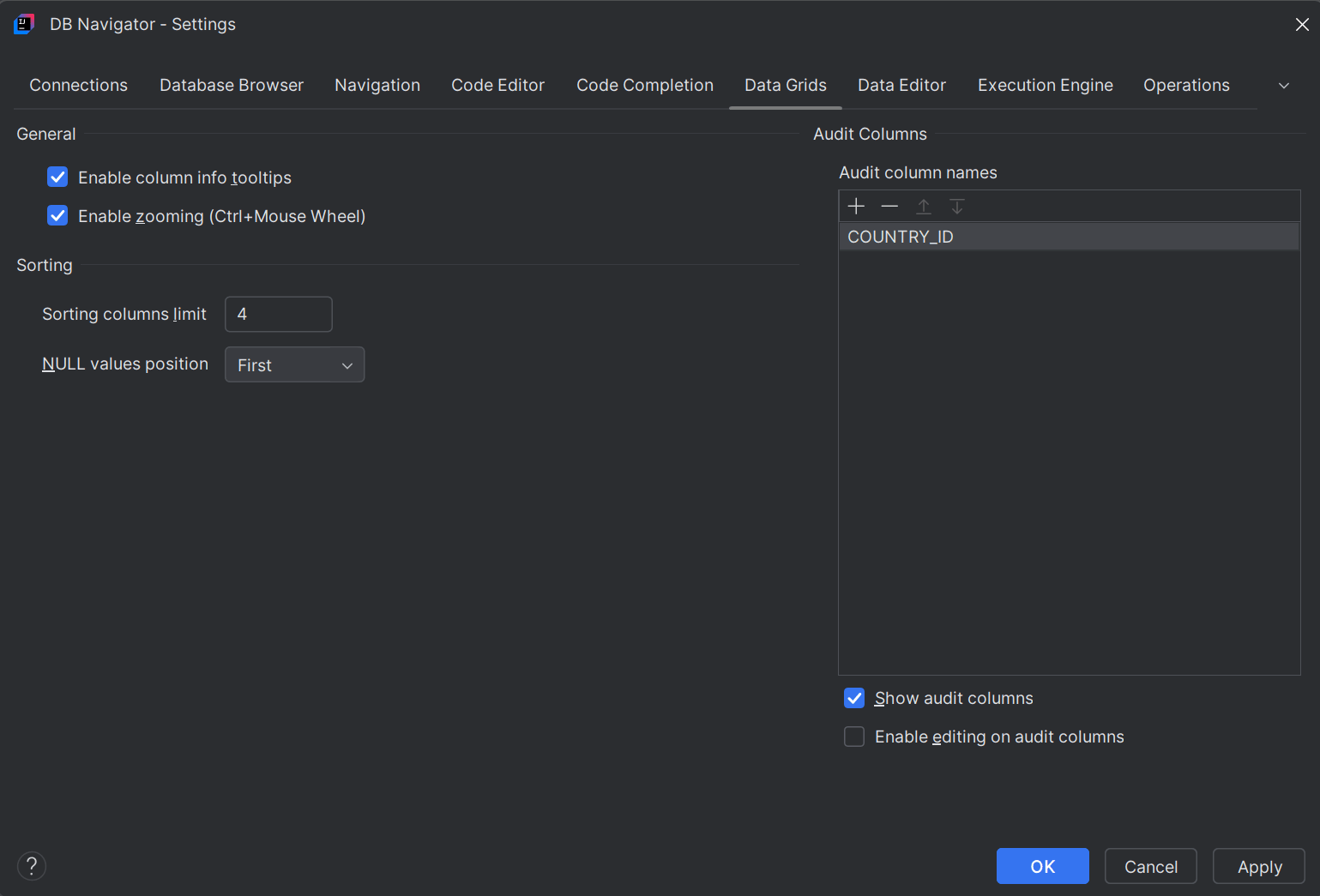This screenshot has height=896, width=1320.
Task: Switch to the Connections tab
Action: pos(78,85)
